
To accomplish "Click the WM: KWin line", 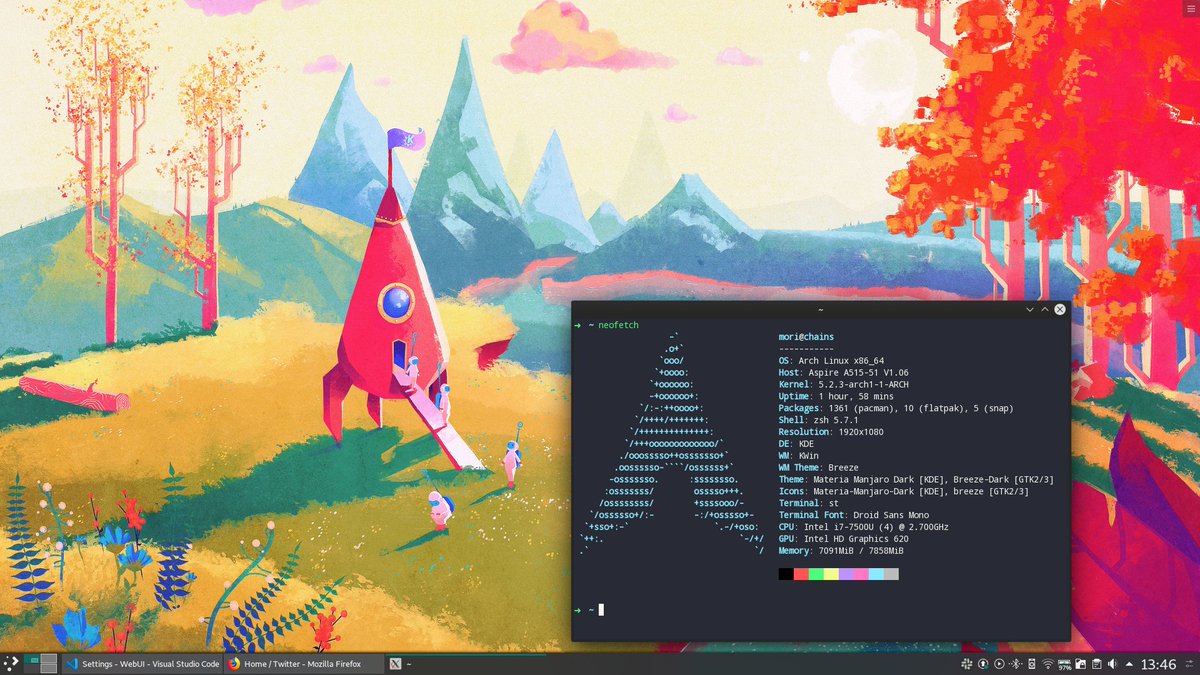I will coord(801,456).
